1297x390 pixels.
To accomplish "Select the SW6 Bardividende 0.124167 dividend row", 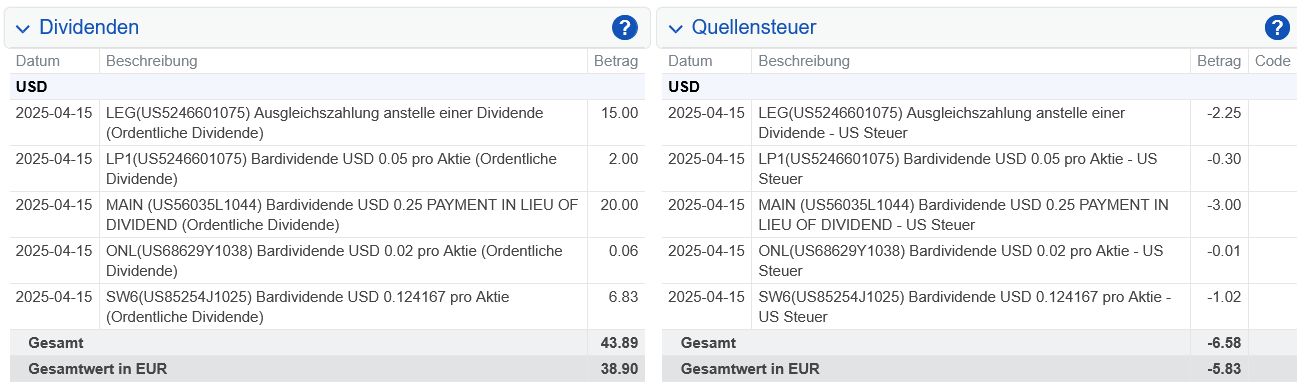I will tap(327, 307).
